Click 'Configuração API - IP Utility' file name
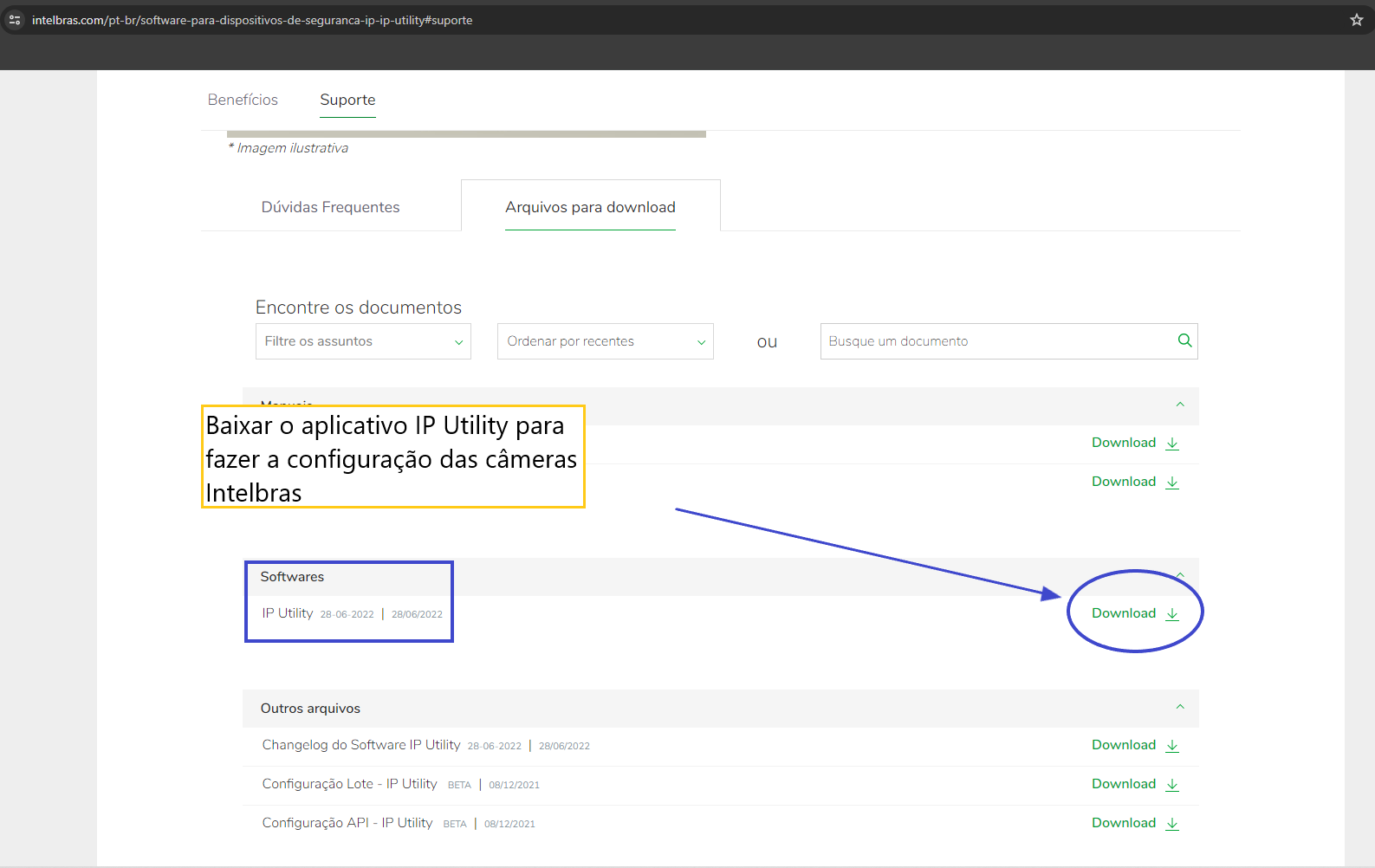Image resolution: width=1375 pixels, height=868 pixels. tap(347, 823)
